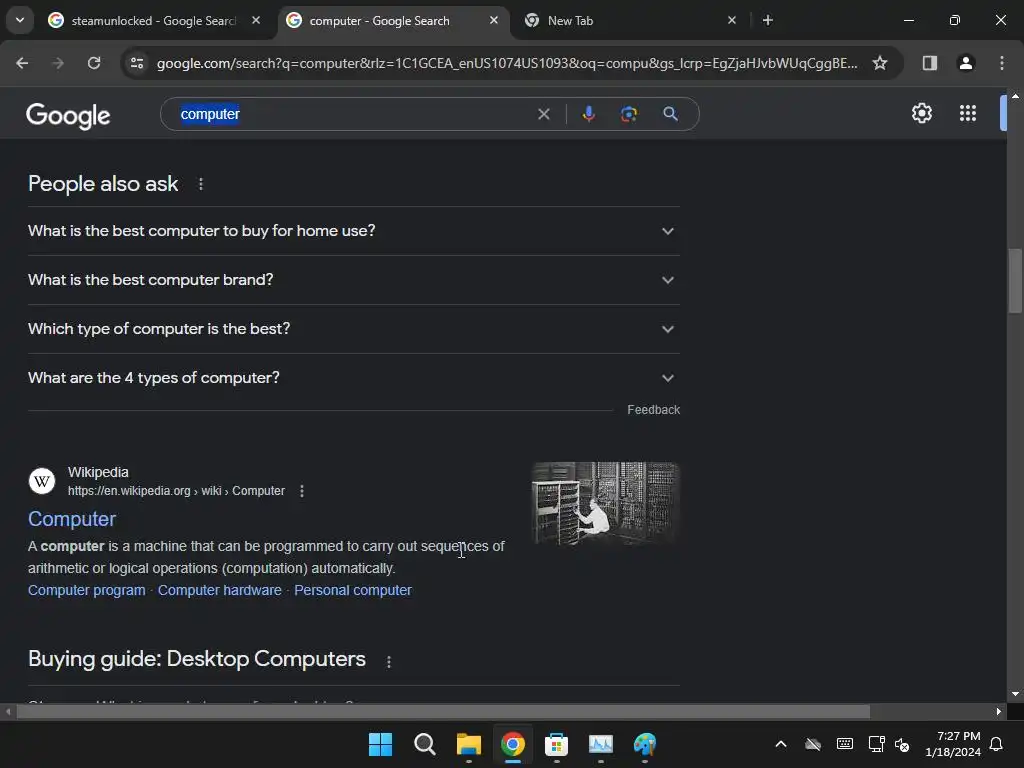Open the Wikipedia computer thumbnail image

606,504
